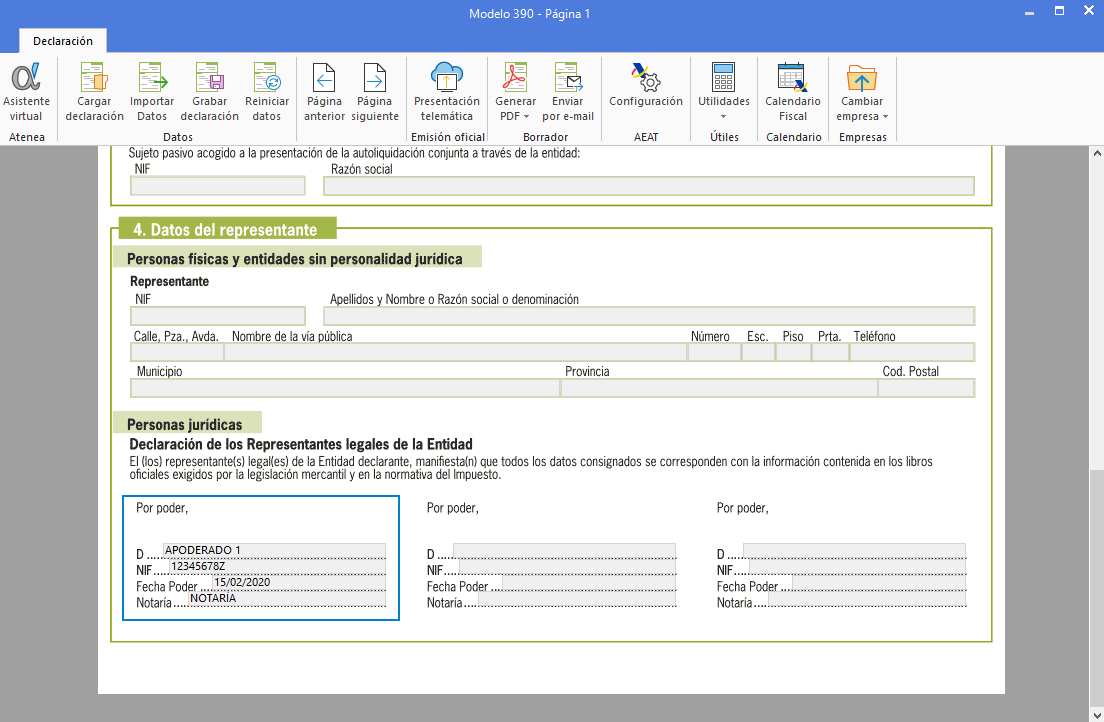
Task: Click second representative NIF field
Action: coord(567,566)
